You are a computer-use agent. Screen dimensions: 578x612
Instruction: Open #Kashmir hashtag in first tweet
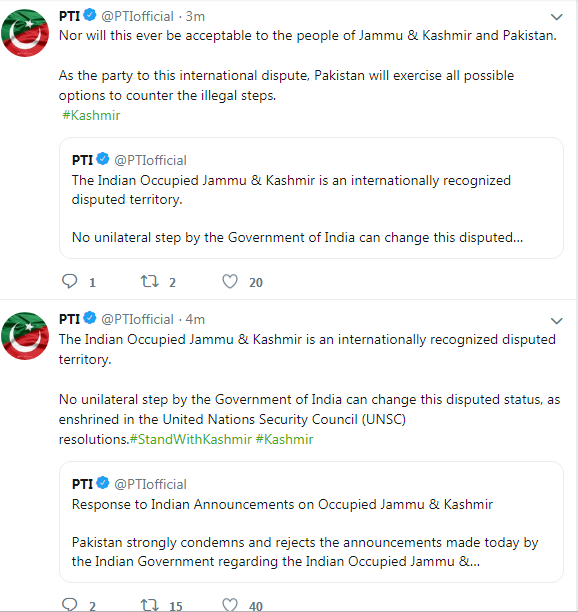click(x=91, y=115)
